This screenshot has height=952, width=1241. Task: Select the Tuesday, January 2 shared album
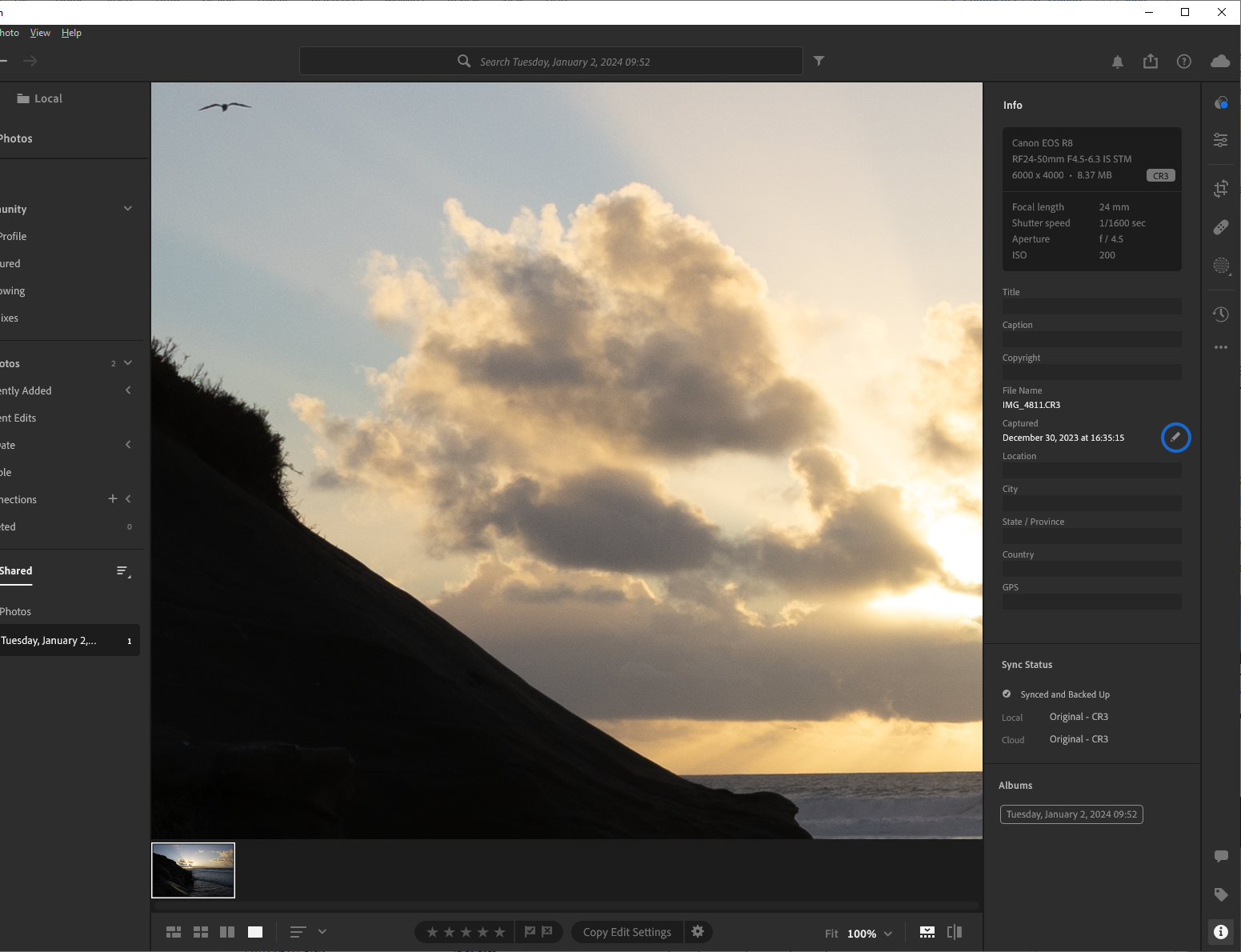coord(70,641)
